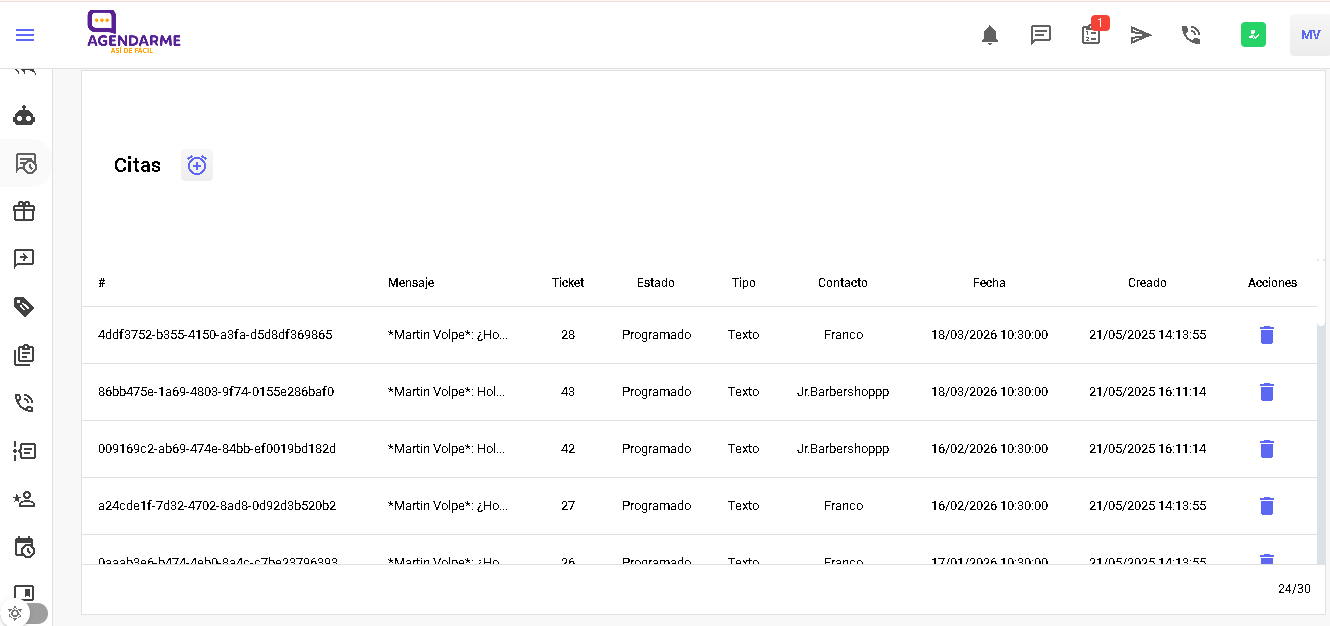Delete the cita for ticket 43
The image size is (1330, 626).
click(x=1267, y=392)
